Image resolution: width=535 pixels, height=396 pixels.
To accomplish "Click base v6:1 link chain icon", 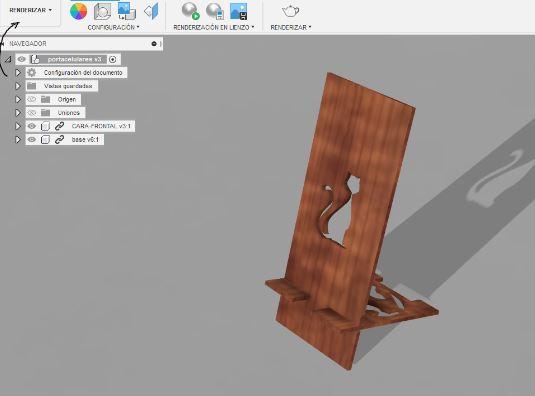I will pyautogui.click(x=60, y=140).
